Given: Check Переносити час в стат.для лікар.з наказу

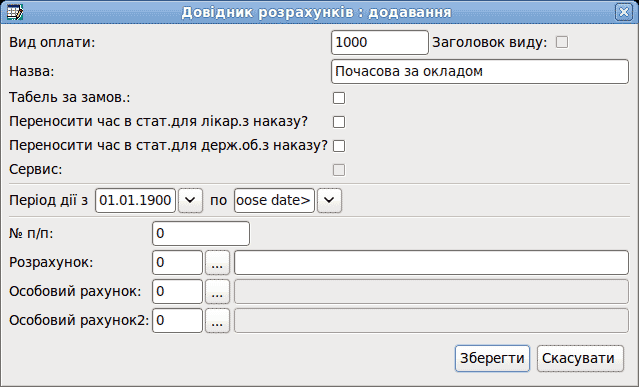Looking at the screenshot, I should coord(339,122).
